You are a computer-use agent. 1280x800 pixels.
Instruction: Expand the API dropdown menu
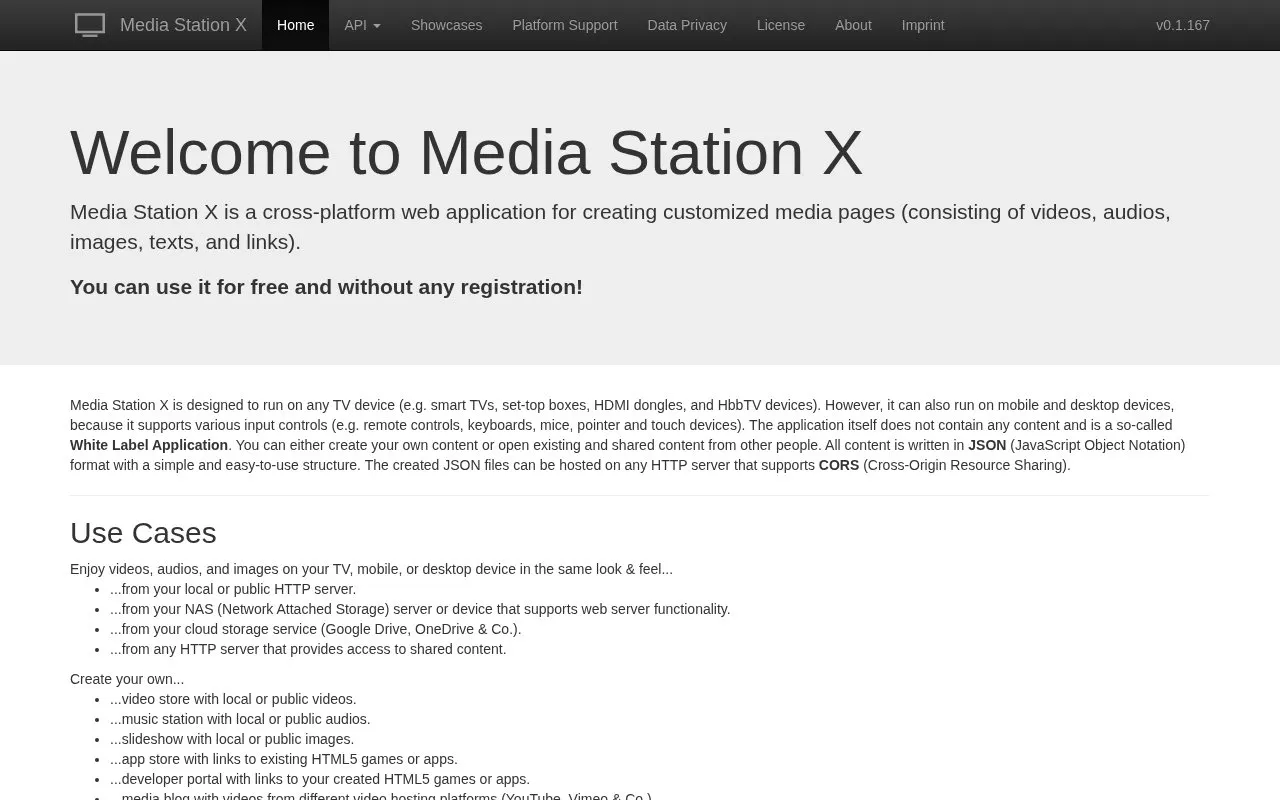(x=362, y=25)
